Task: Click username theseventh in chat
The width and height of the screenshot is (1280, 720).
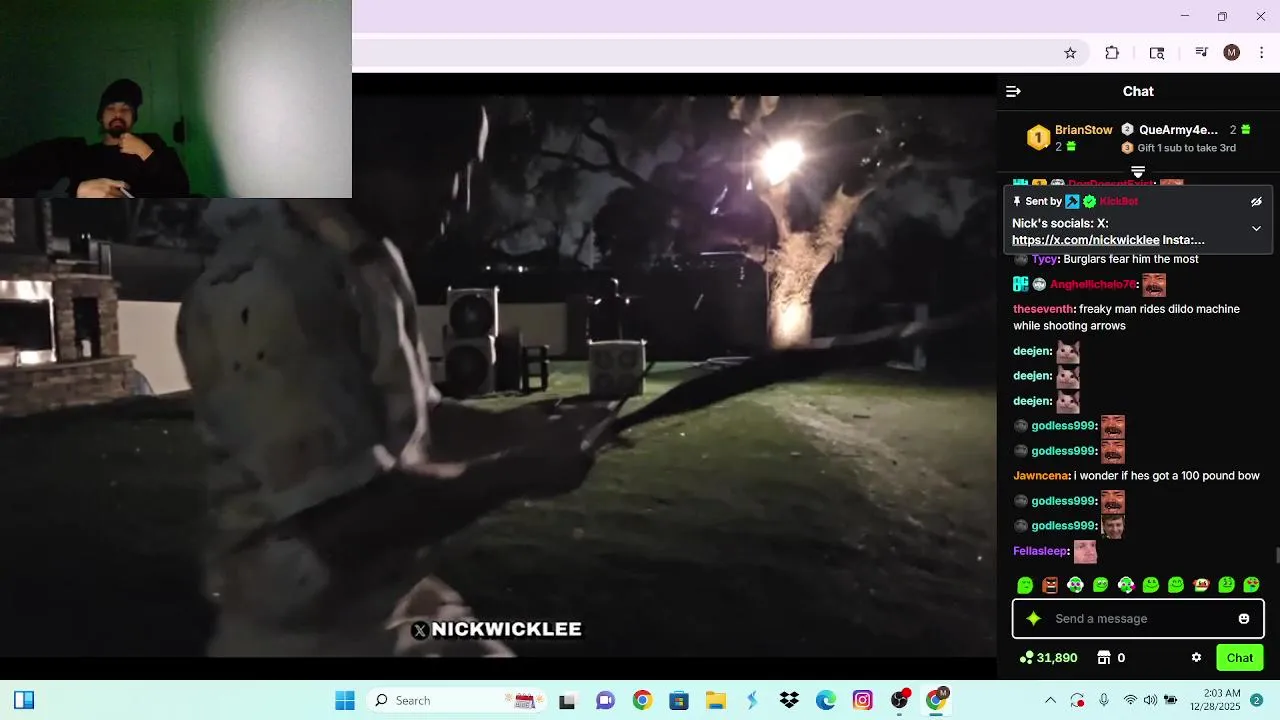Action: [1042, 309]
